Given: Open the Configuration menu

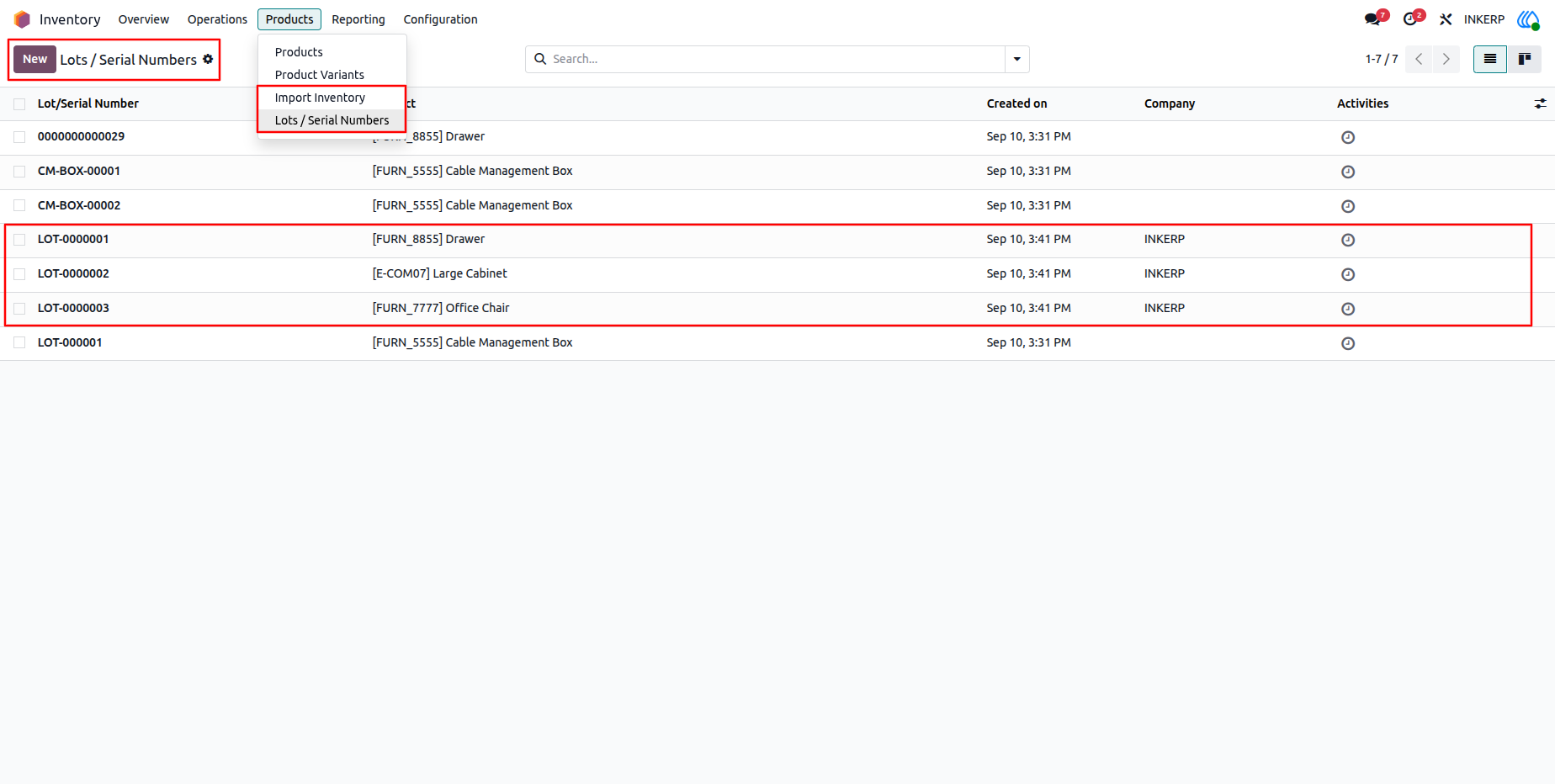Looking at the screenshot, I should 440,19.
